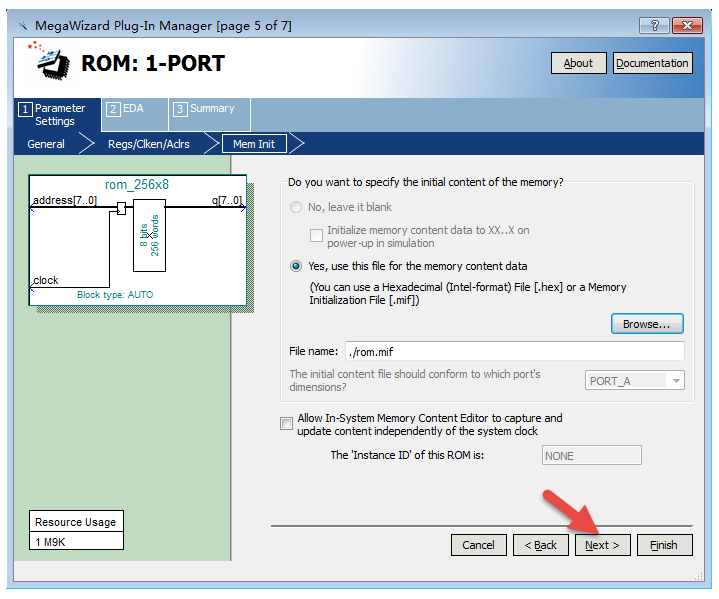
Task: Click the 'address[7..0]' port label
Action: (65, 200)
